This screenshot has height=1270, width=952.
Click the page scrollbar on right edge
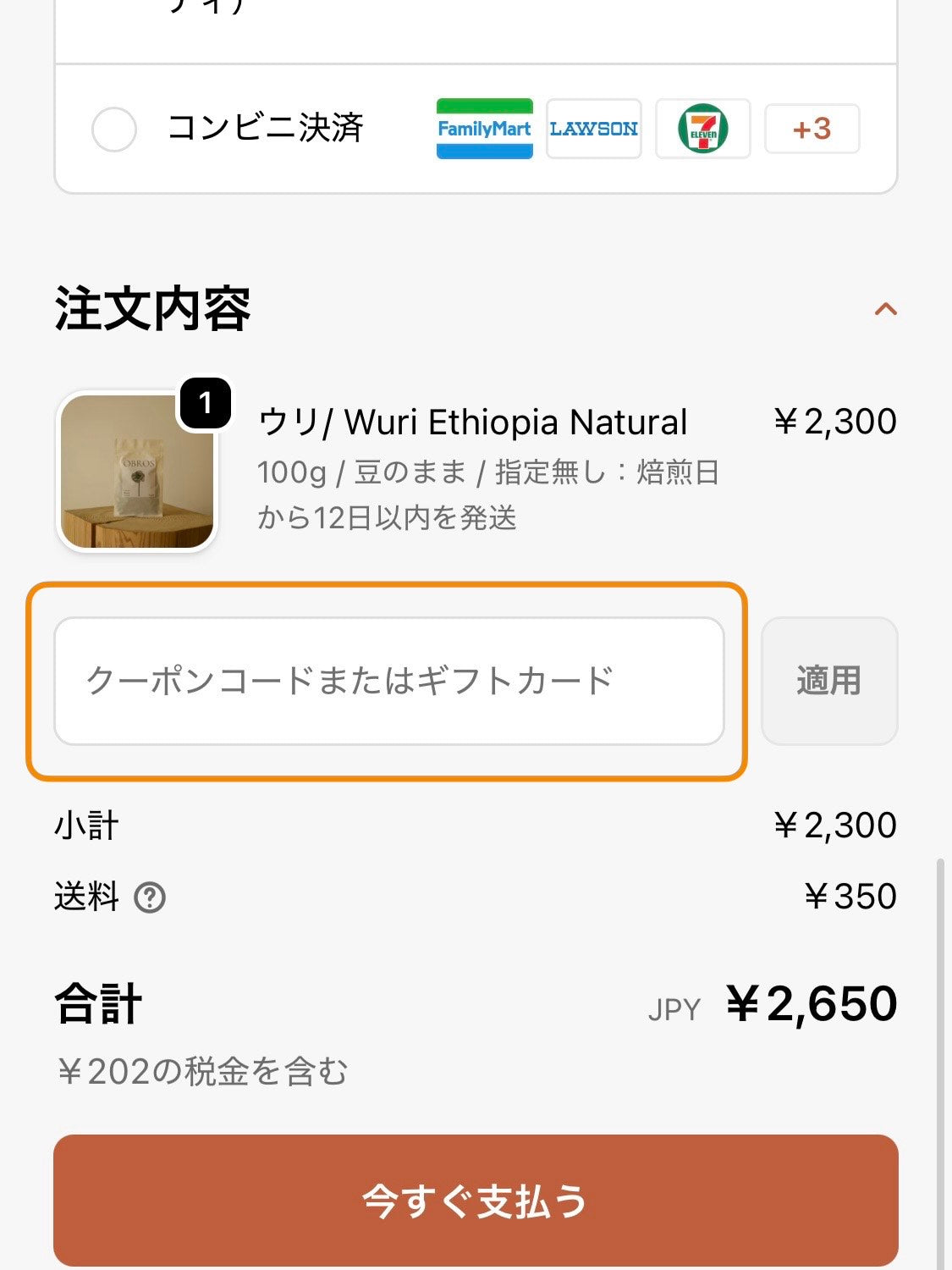939,1058
